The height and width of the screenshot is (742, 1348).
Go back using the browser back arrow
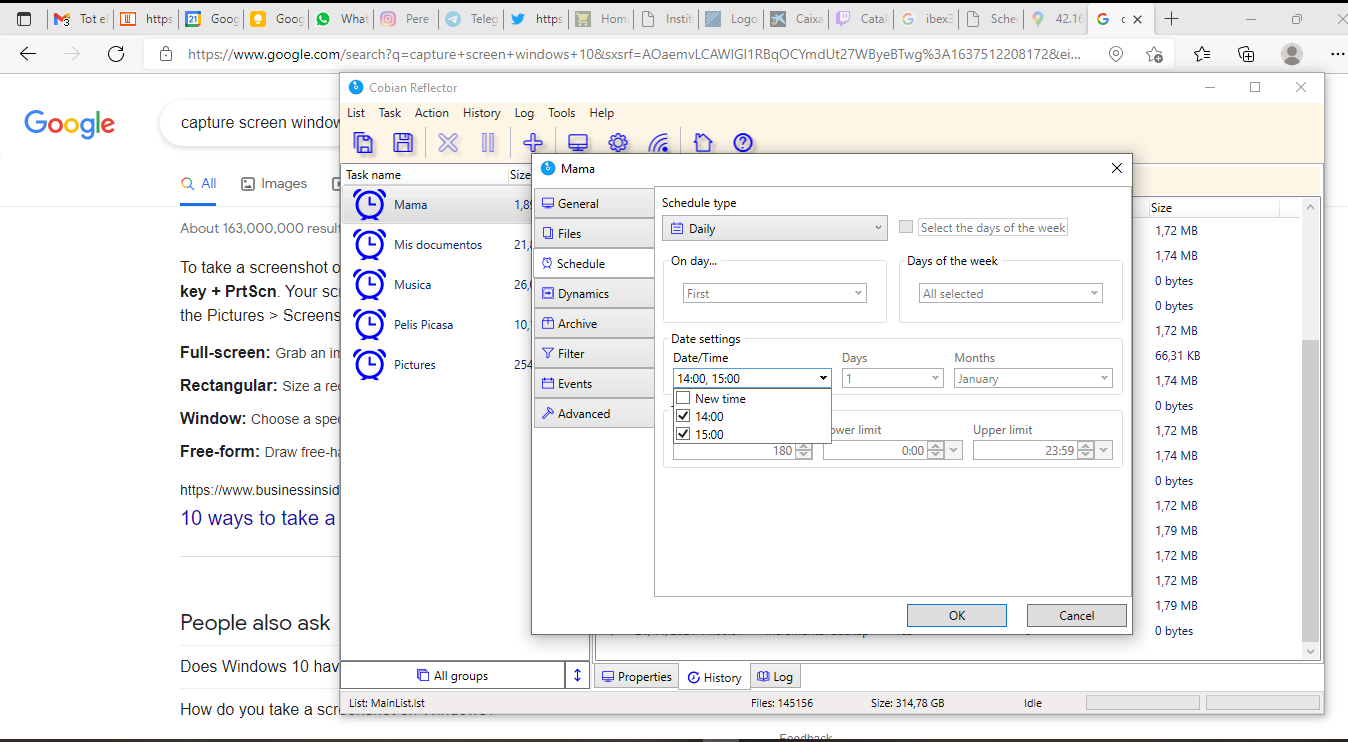click(28, 54)
